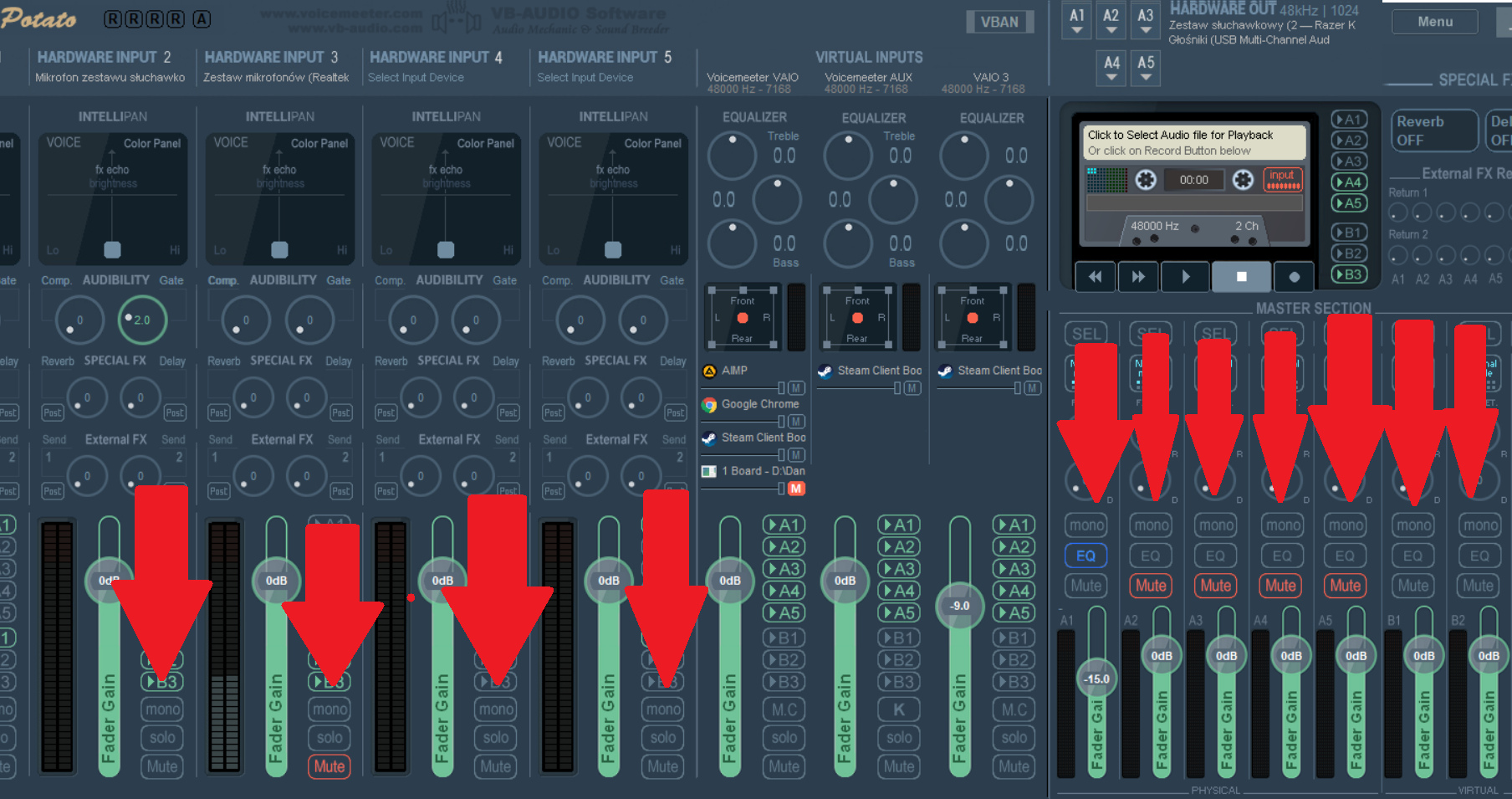Viewport: 1512px width, 799px height.
Task: Route the cassette recorder to B1
Action: click(1348, 233)
